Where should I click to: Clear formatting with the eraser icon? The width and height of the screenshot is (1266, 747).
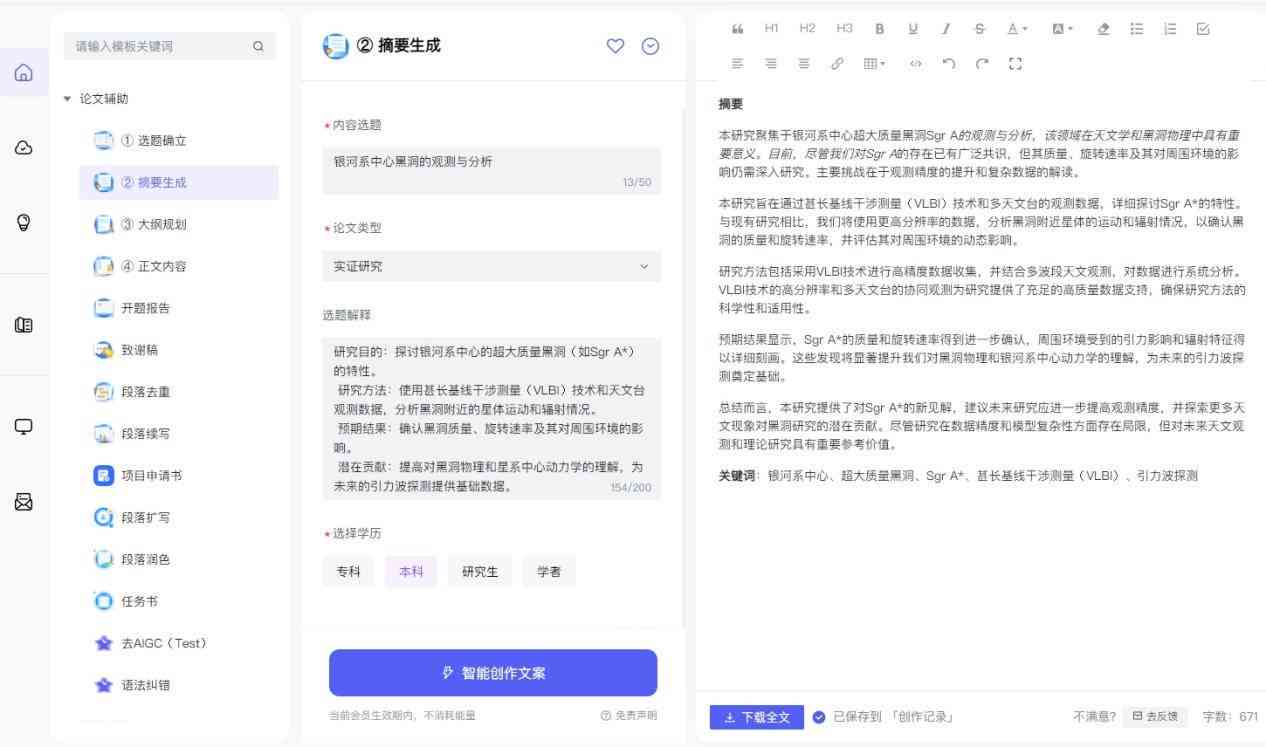point(1103,29)
